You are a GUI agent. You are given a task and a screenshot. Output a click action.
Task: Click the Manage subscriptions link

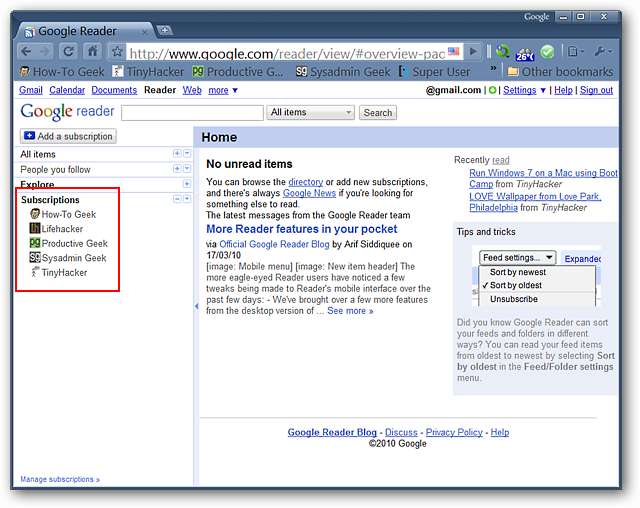point(60,480)
